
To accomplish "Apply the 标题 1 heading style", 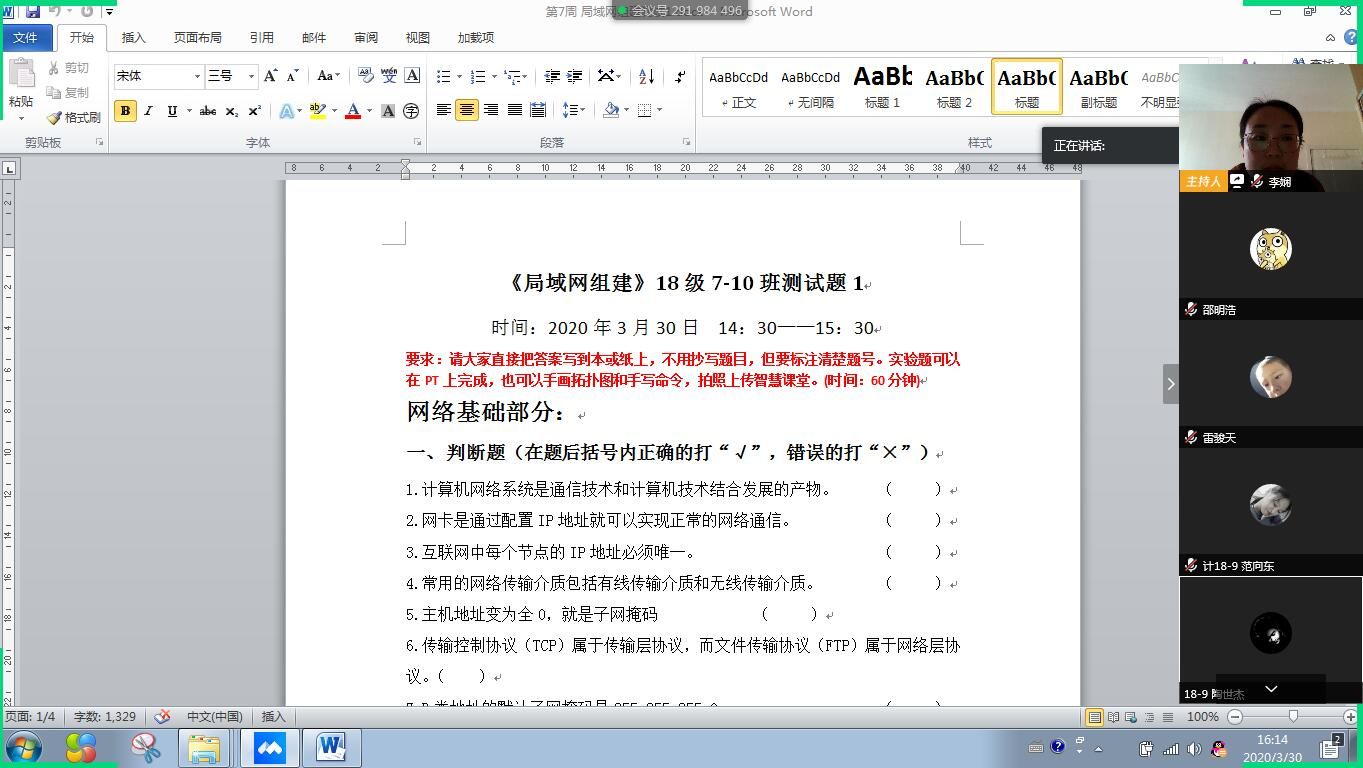I will (882, 87).
